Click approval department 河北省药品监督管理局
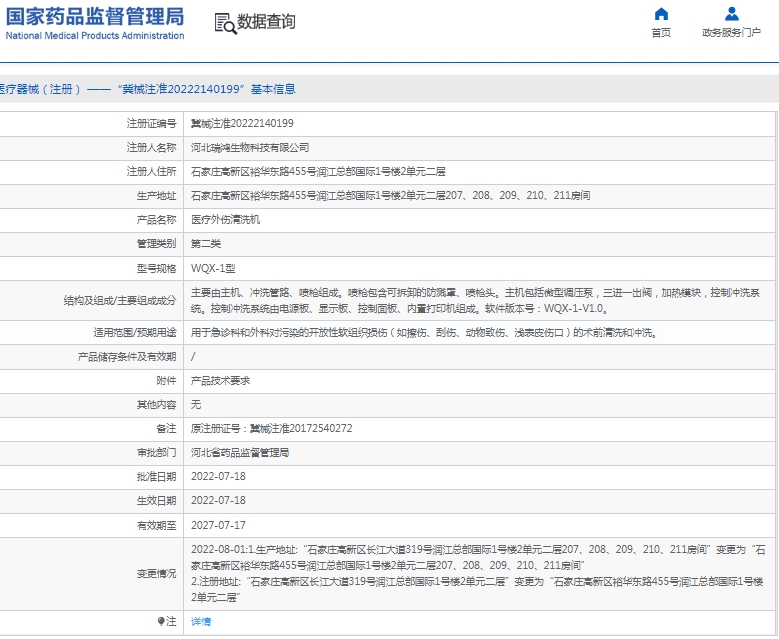779x639 pixels. coord(239,453)
